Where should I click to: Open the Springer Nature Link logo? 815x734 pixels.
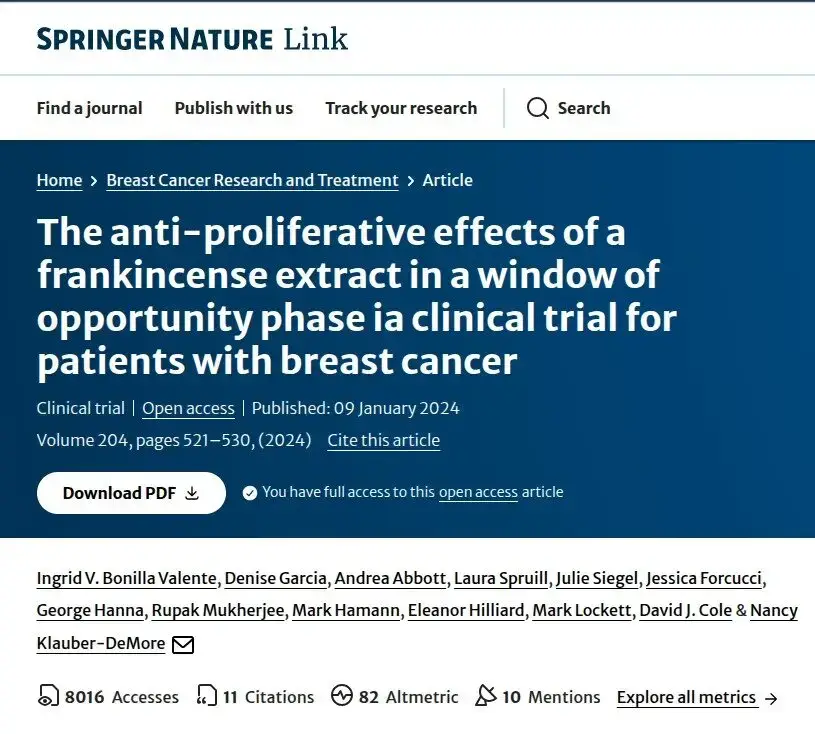tap(192, 39)
